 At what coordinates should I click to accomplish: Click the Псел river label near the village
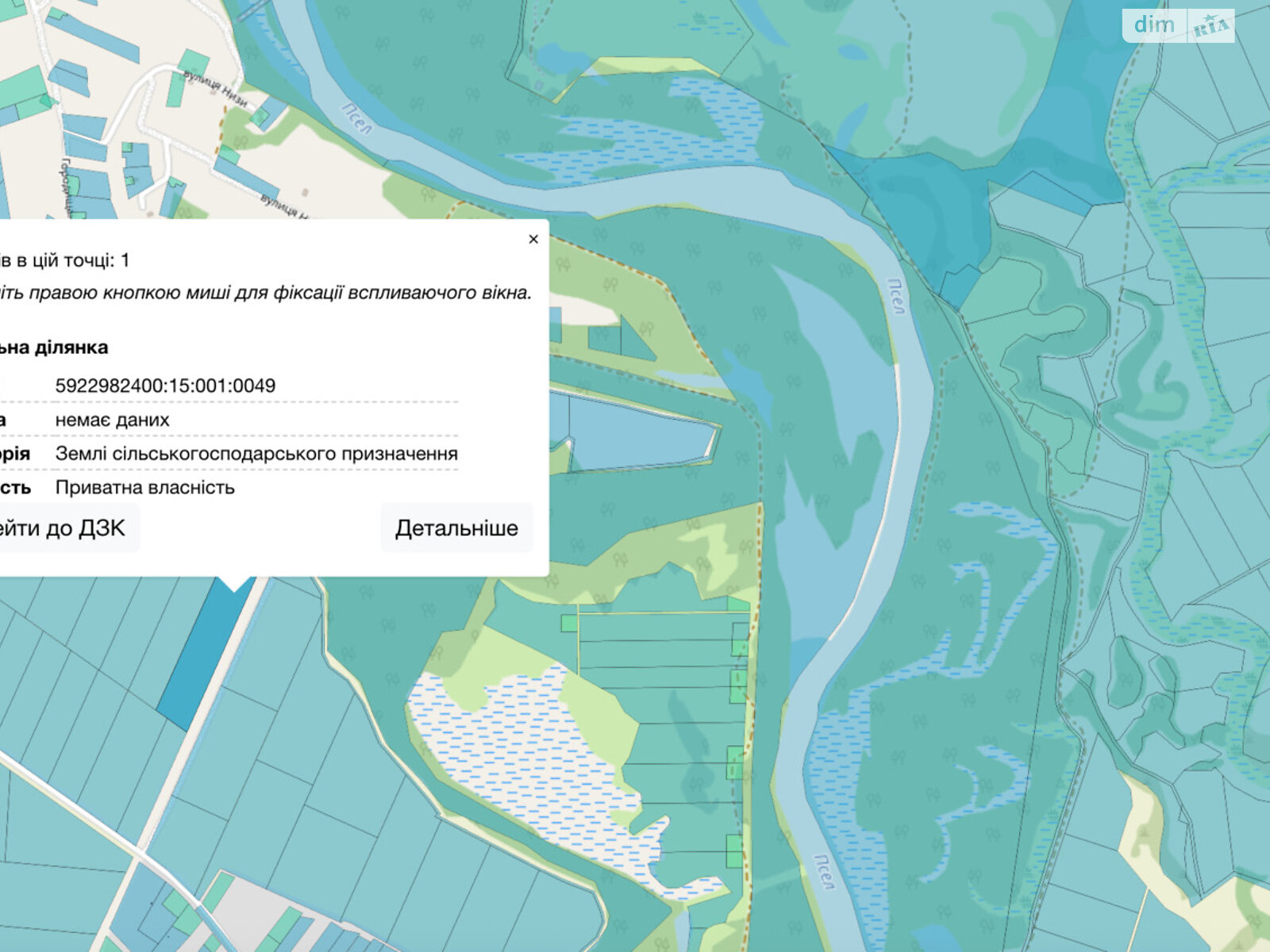357,117
